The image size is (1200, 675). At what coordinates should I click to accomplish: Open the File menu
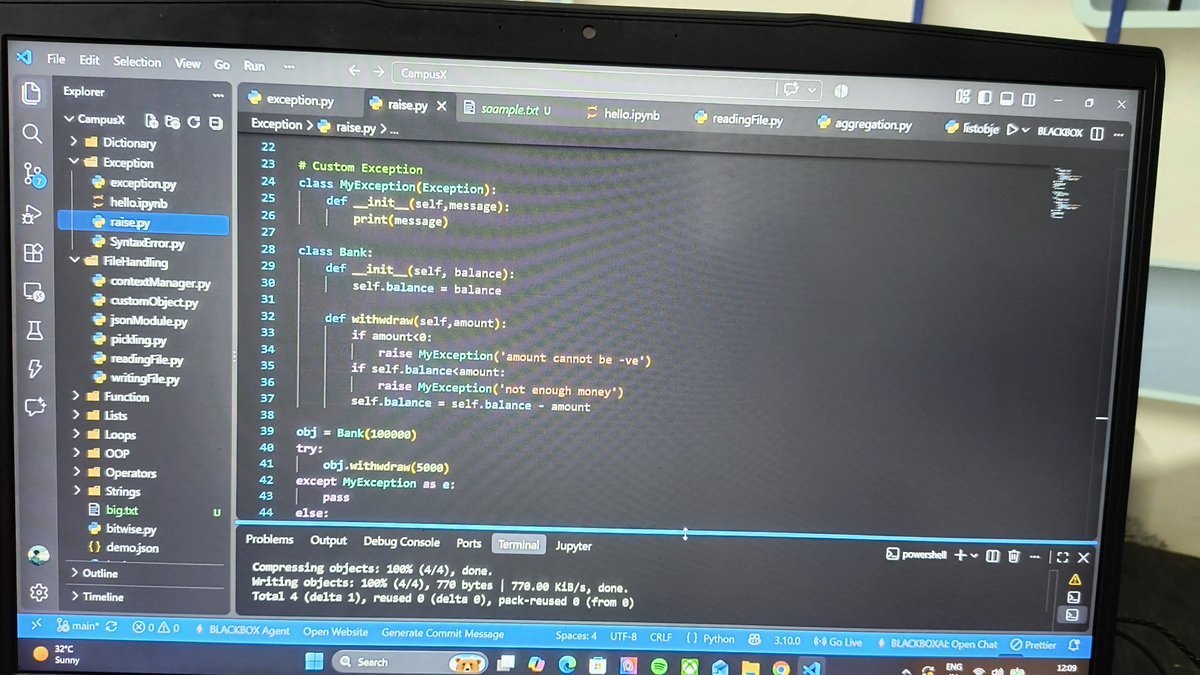[x=56, y=59]
